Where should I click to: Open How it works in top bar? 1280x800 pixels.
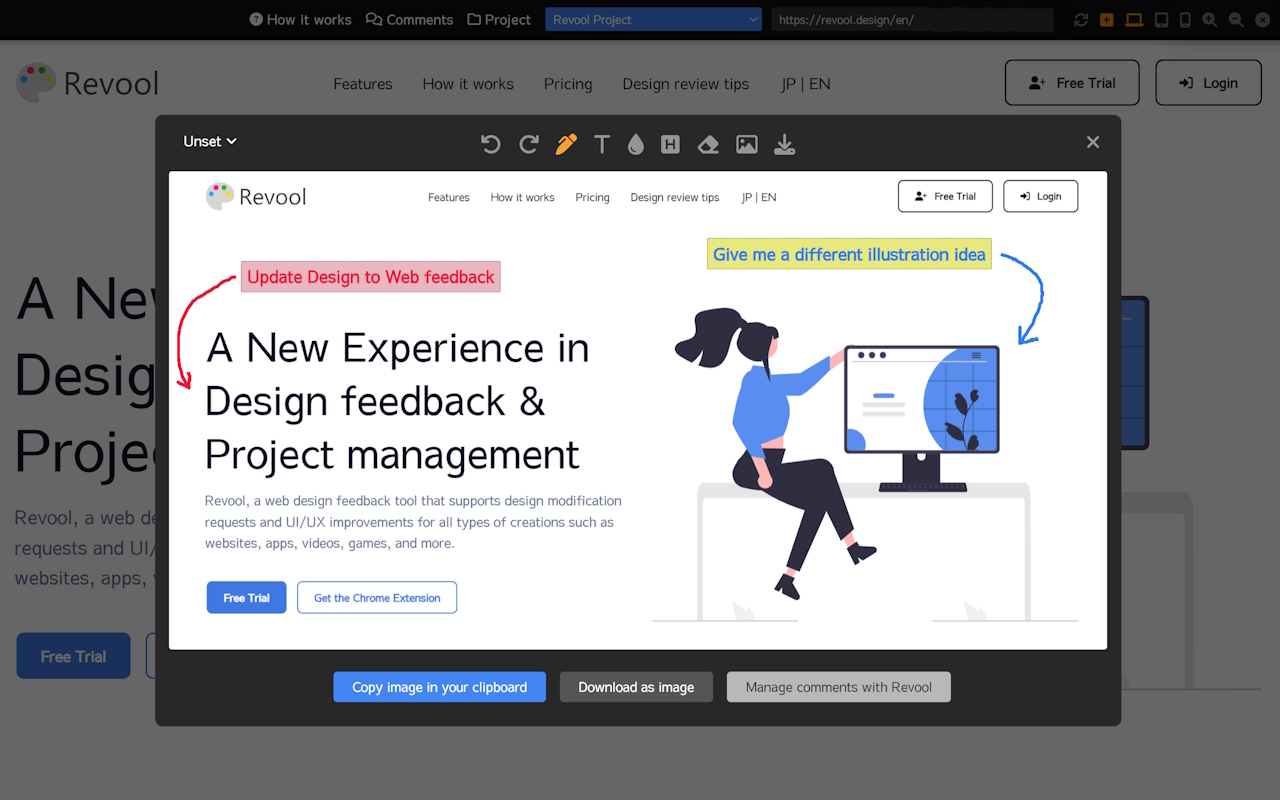[300, 19]
